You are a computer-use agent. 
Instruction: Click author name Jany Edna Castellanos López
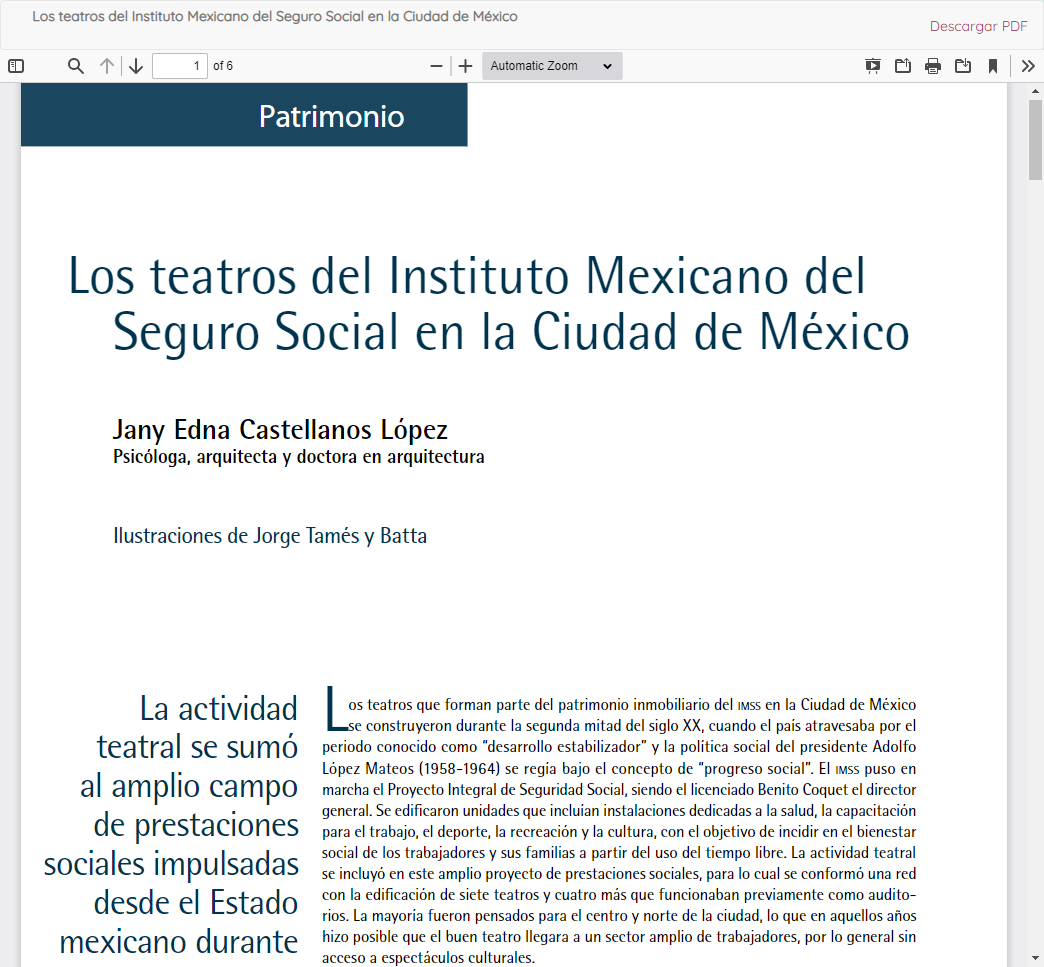point(280,430)
